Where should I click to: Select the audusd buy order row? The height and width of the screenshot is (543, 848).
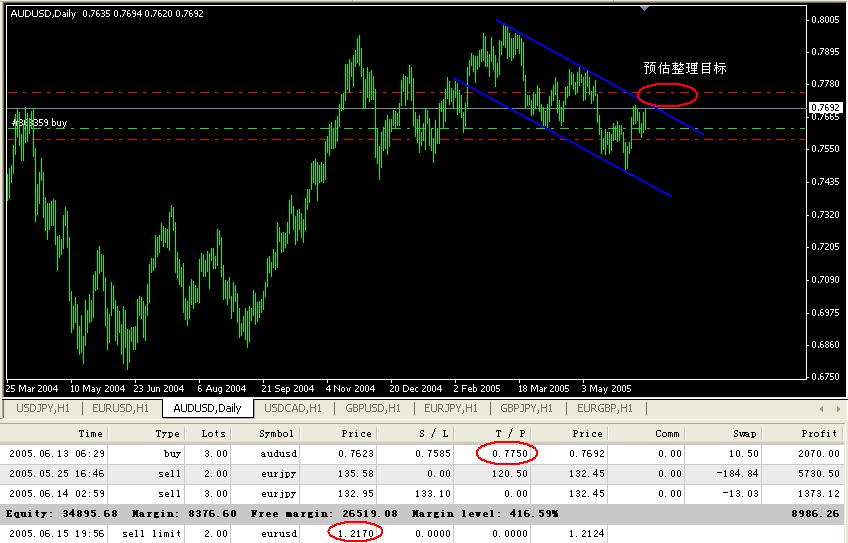(422, 454)
